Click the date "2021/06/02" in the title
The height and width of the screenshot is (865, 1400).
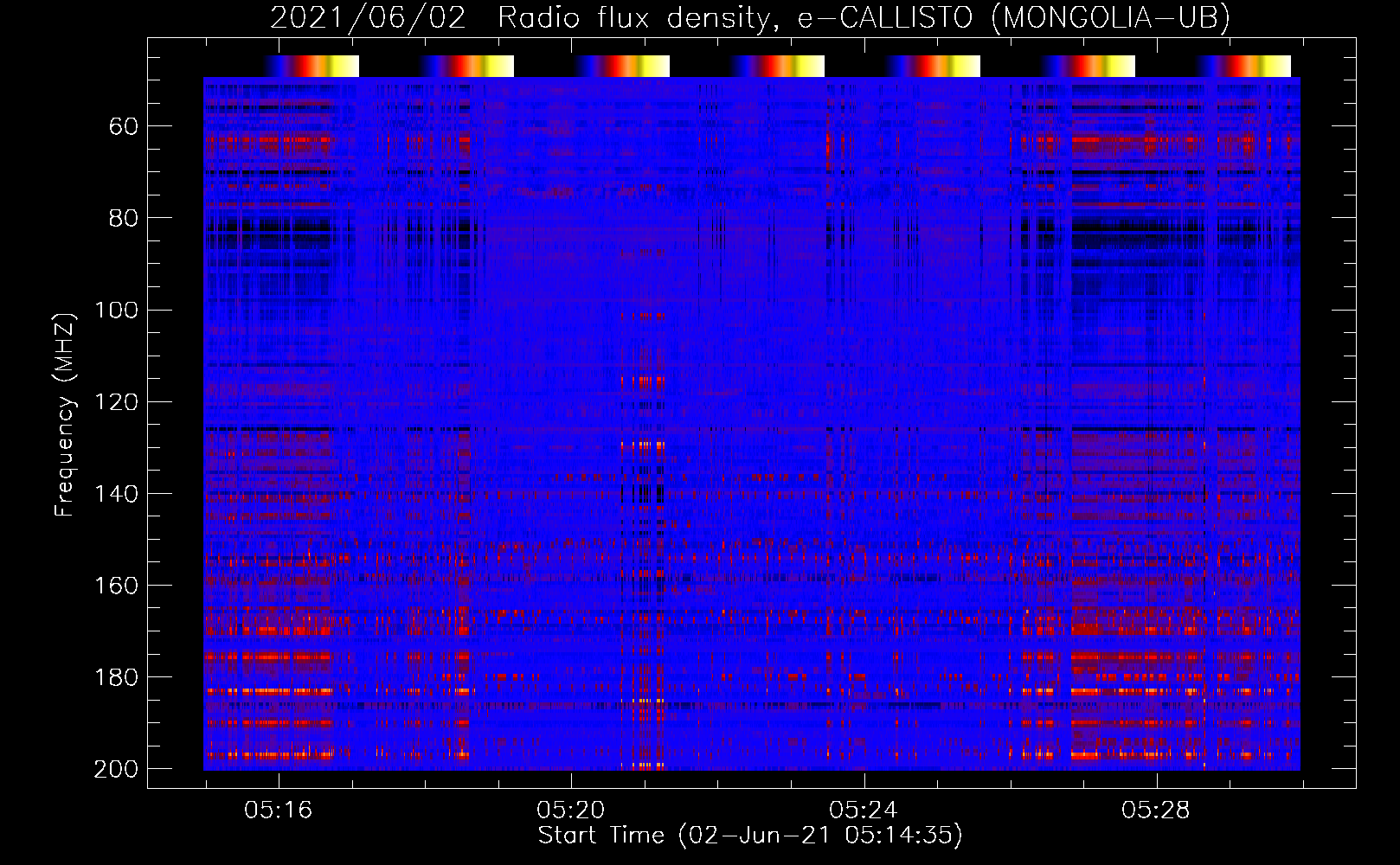[368, 17]
